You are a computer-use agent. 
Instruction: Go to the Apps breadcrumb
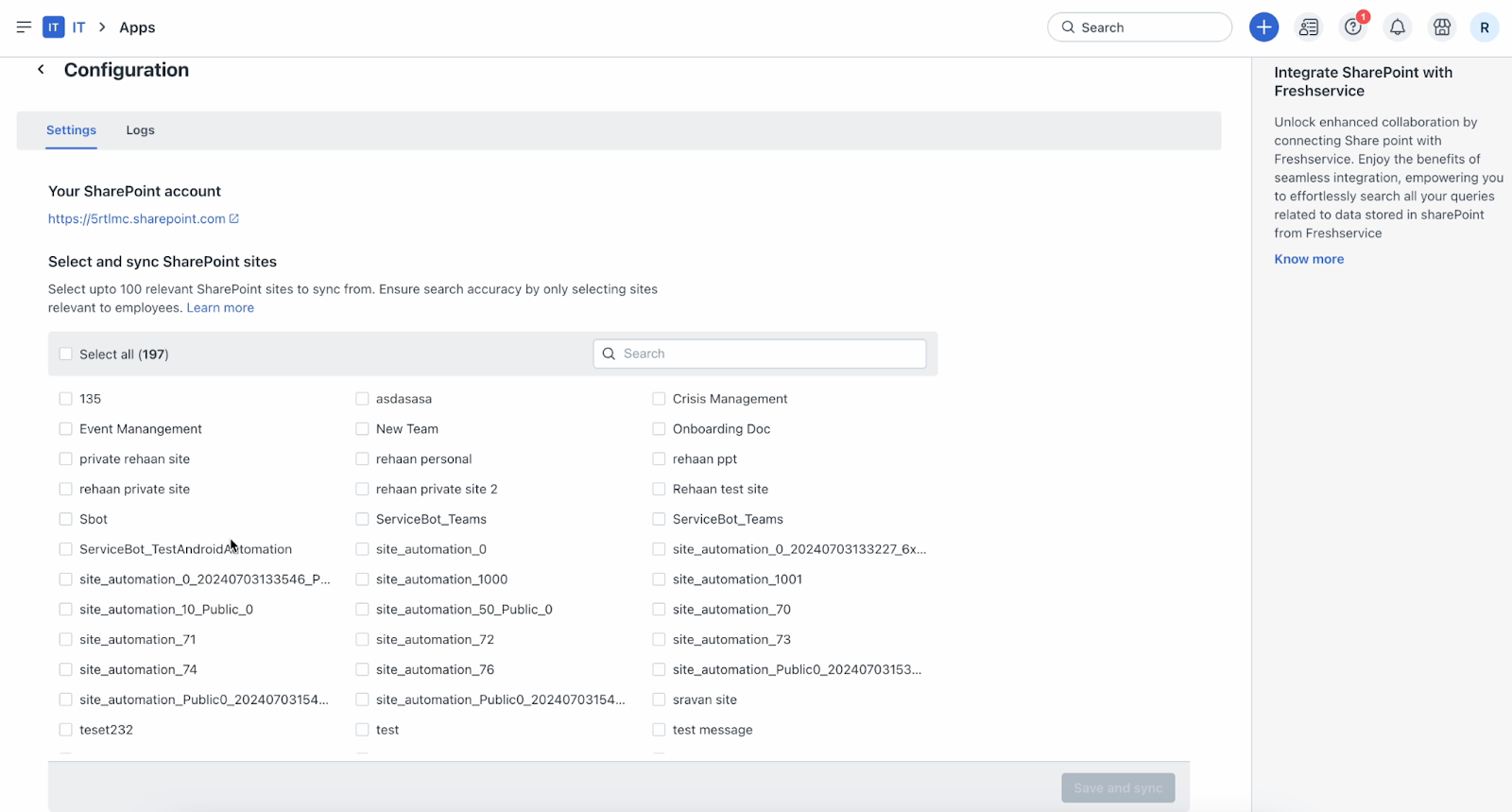[x=137, y=27]
